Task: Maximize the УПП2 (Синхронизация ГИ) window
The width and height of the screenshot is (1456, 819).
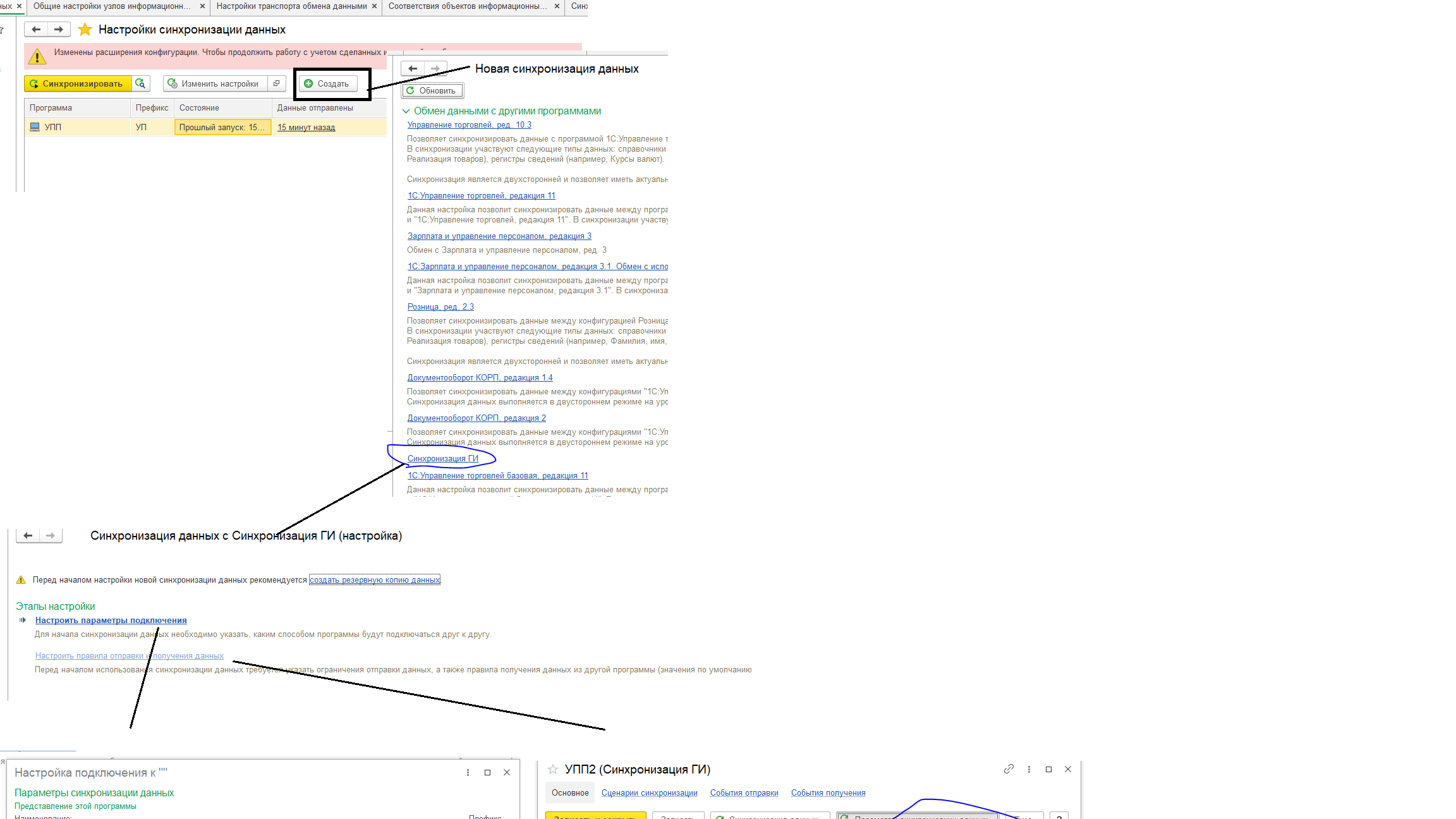Action: [1048, 769]
